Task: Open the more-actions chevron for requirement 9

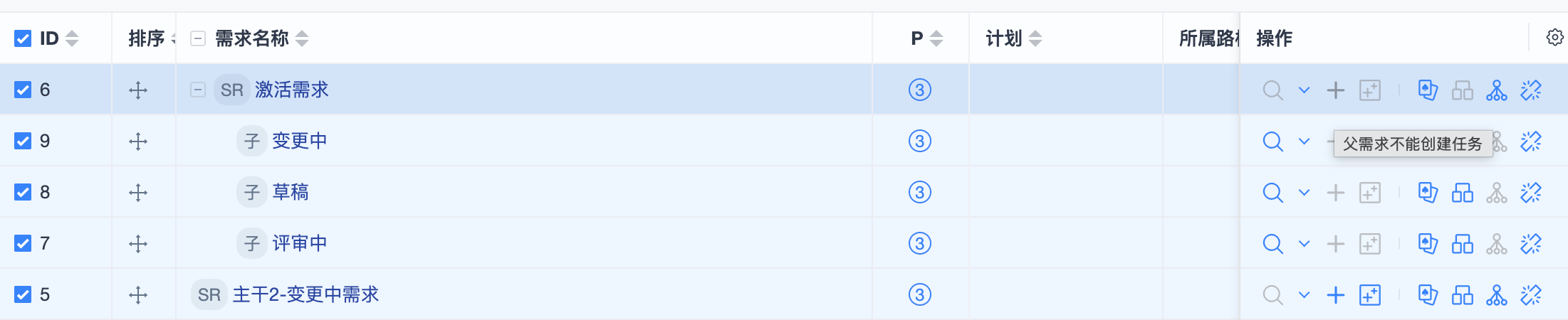Action: point(1304,142)
